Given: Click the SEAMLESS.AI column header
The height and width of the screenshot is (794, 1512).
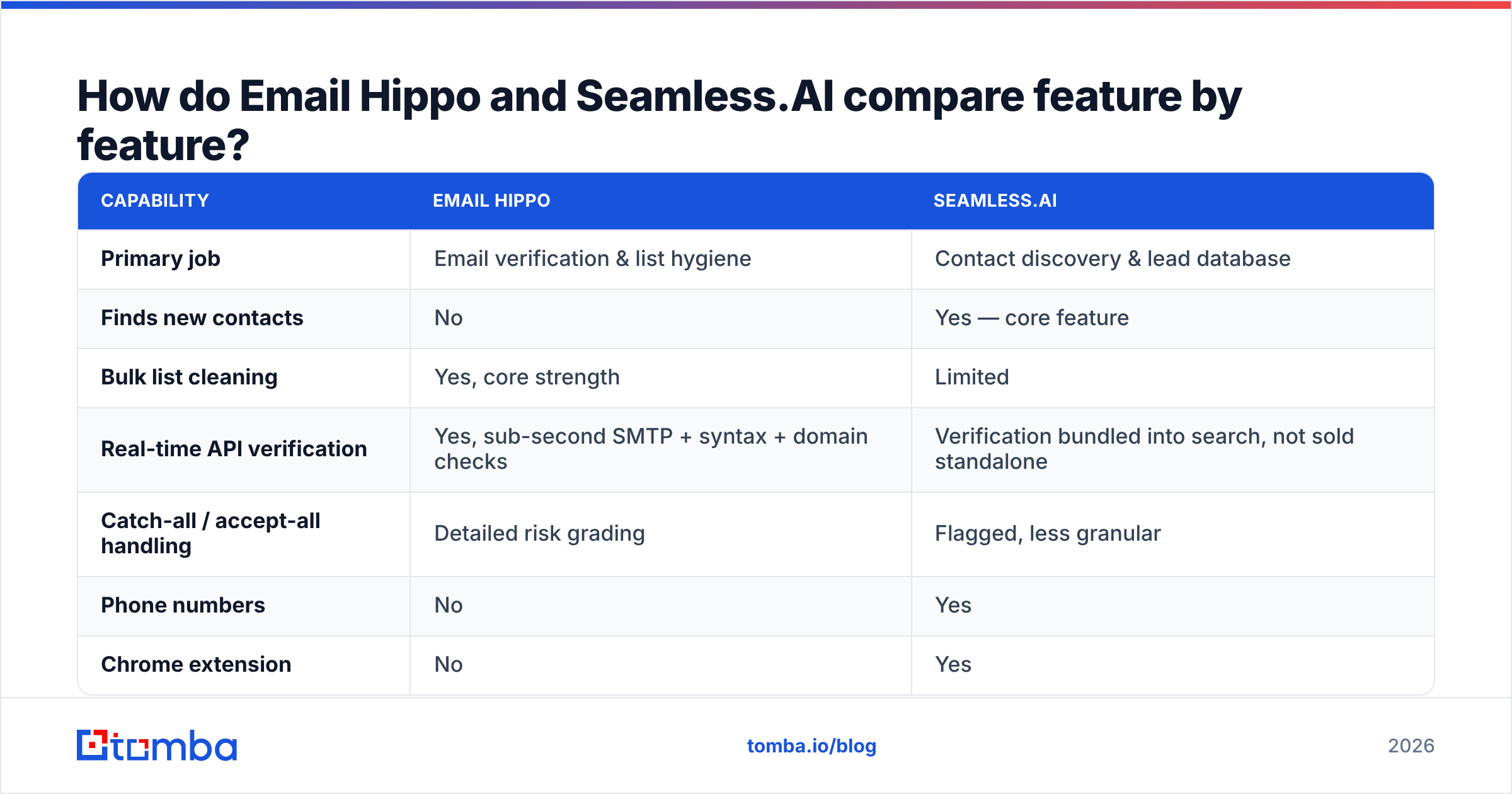Looking at the screenshot, I should 995,200.
